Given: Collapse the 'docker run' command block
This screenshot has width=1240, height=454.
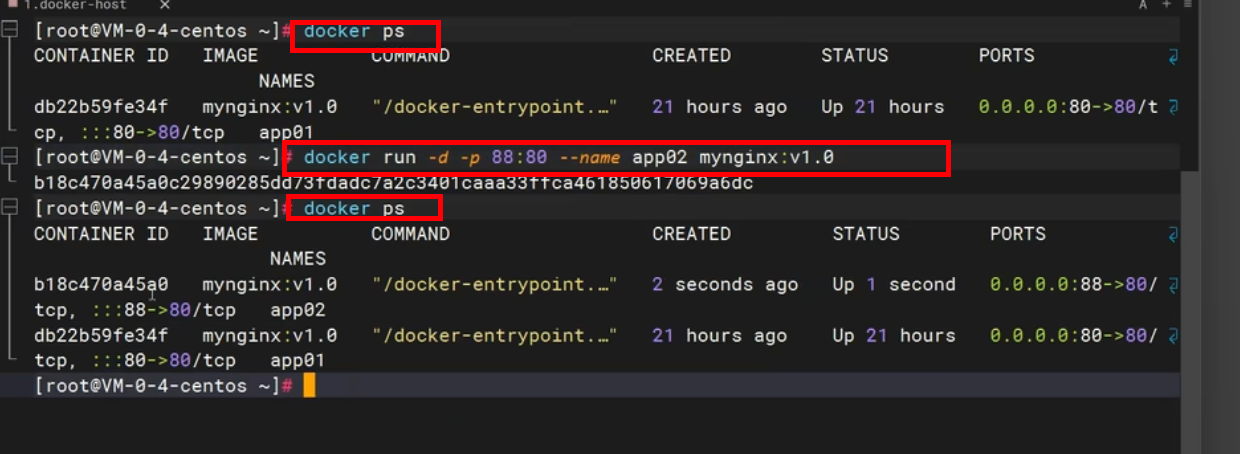Looking at the screenshot, I should coord(11,157).
